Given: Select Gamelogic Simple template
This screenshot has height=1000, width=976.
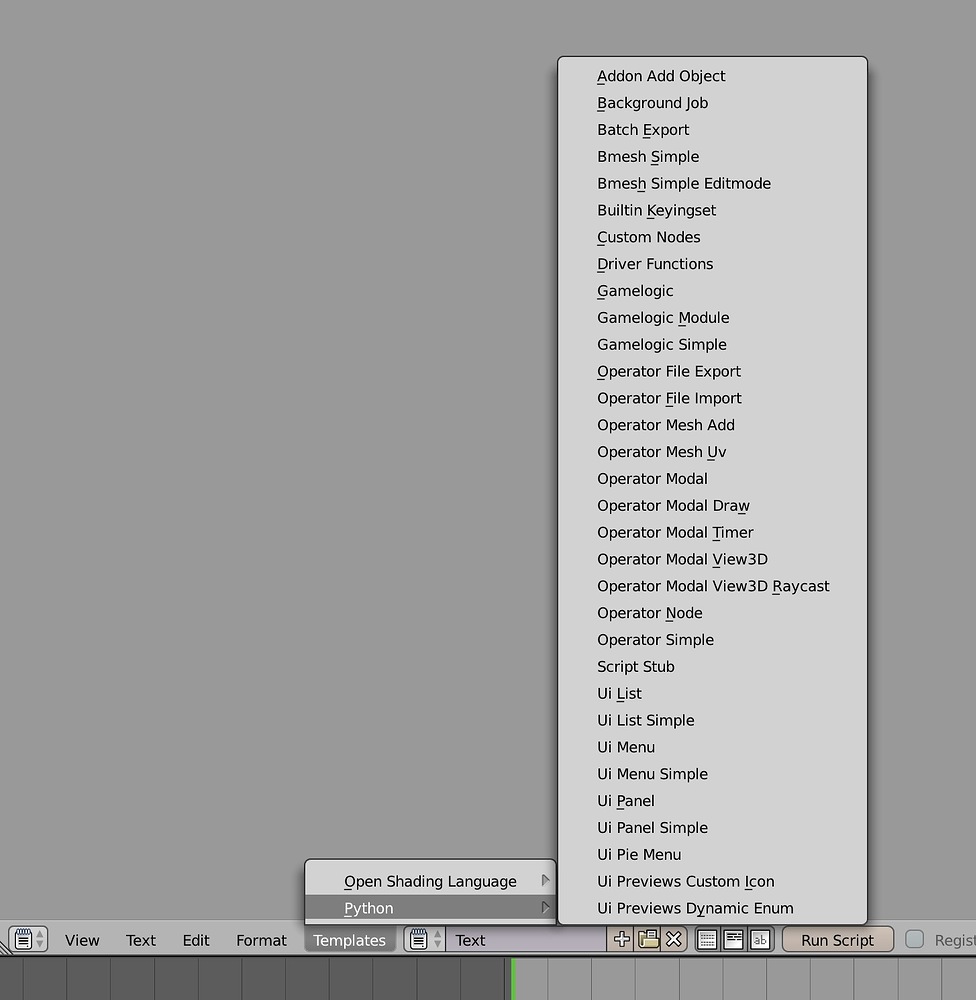Looking at the screenshot, I should (713, 344).
